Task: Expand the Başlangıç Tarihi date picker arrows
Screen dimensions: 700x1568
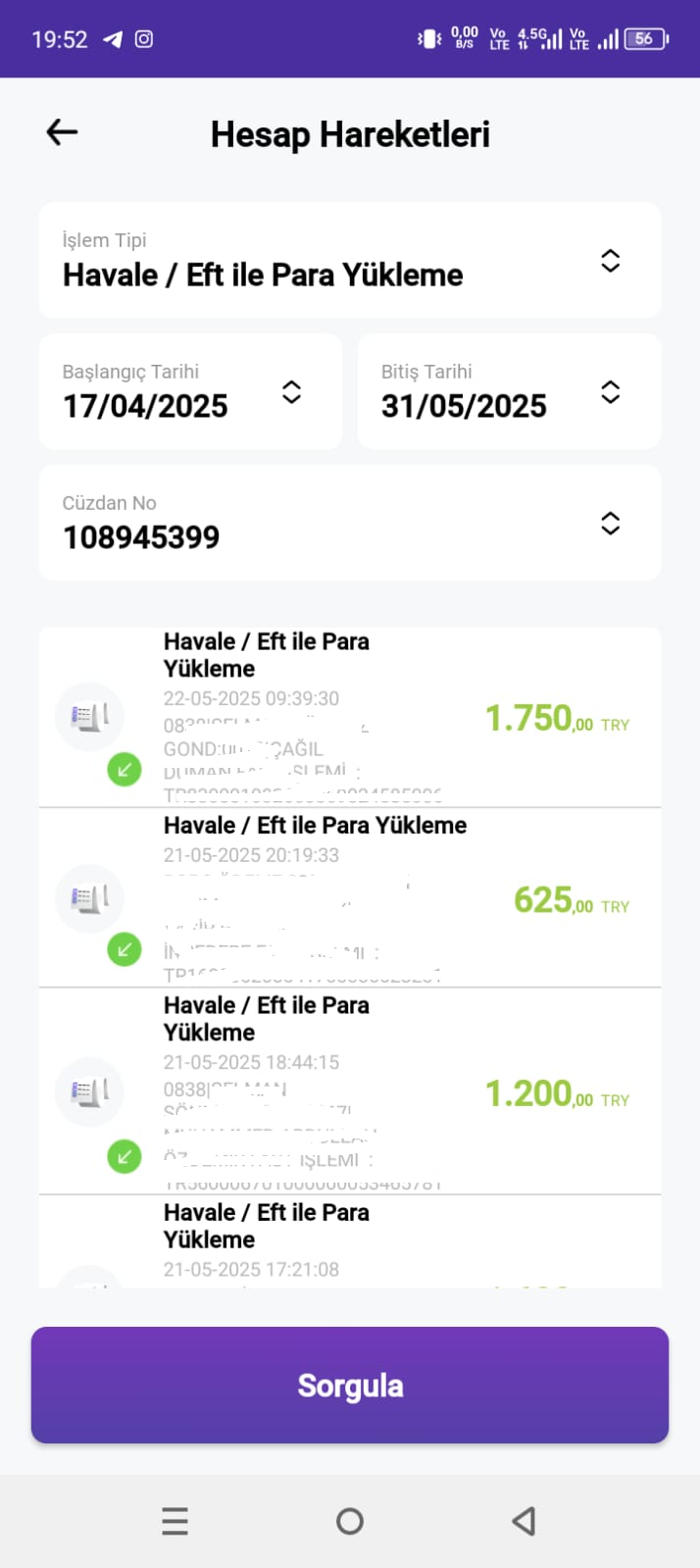Action: [291, 392]
